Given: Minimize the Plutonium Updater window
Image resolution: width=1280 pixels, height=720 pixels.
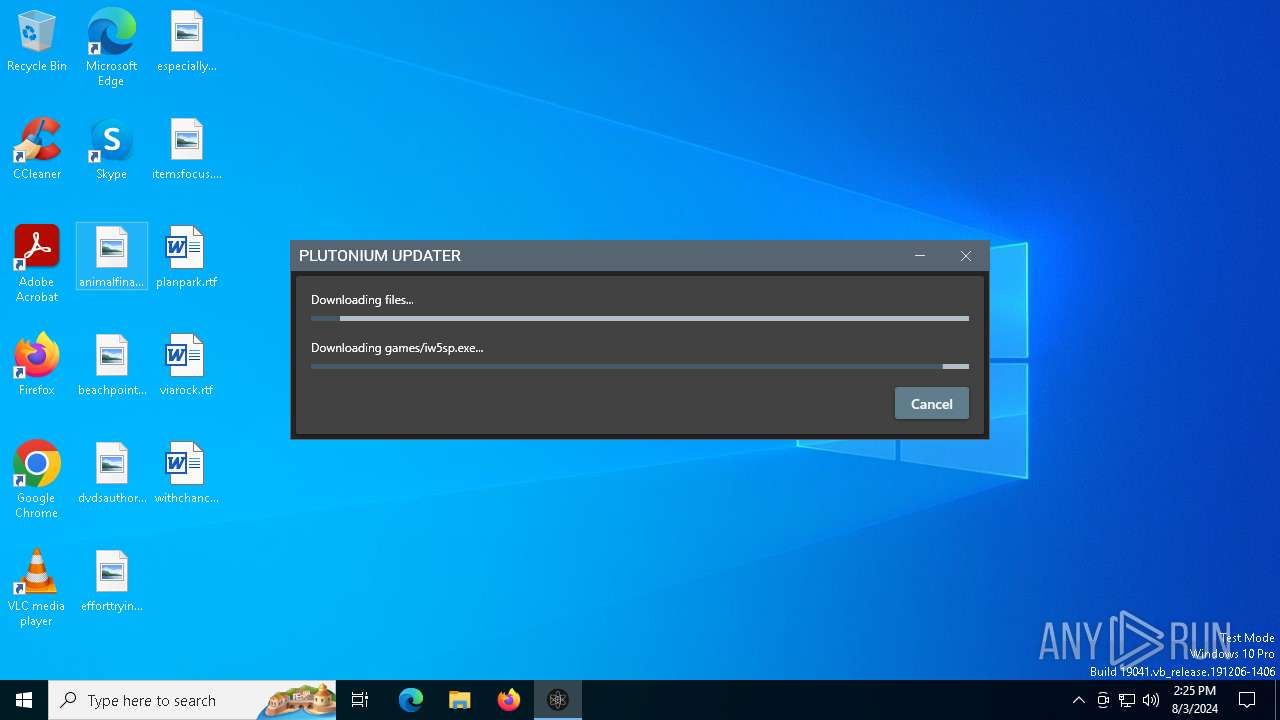Looking at the screenshot, I should [x=920, y=256].
